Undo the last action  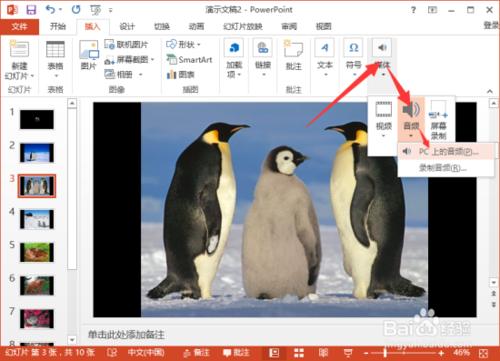click(51, 10)
